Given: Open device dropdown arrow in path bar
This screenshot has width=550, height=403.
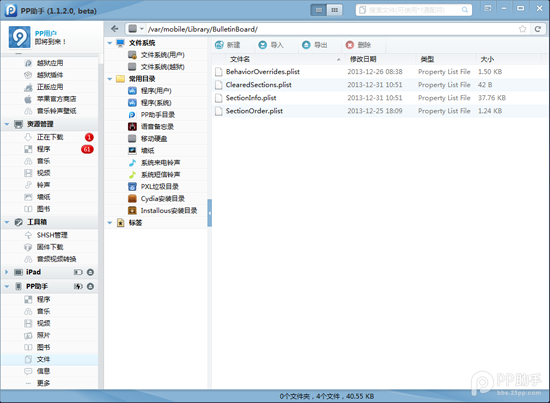Looking at the screenshot, I should pyautogui.click(x=142, y=29).
